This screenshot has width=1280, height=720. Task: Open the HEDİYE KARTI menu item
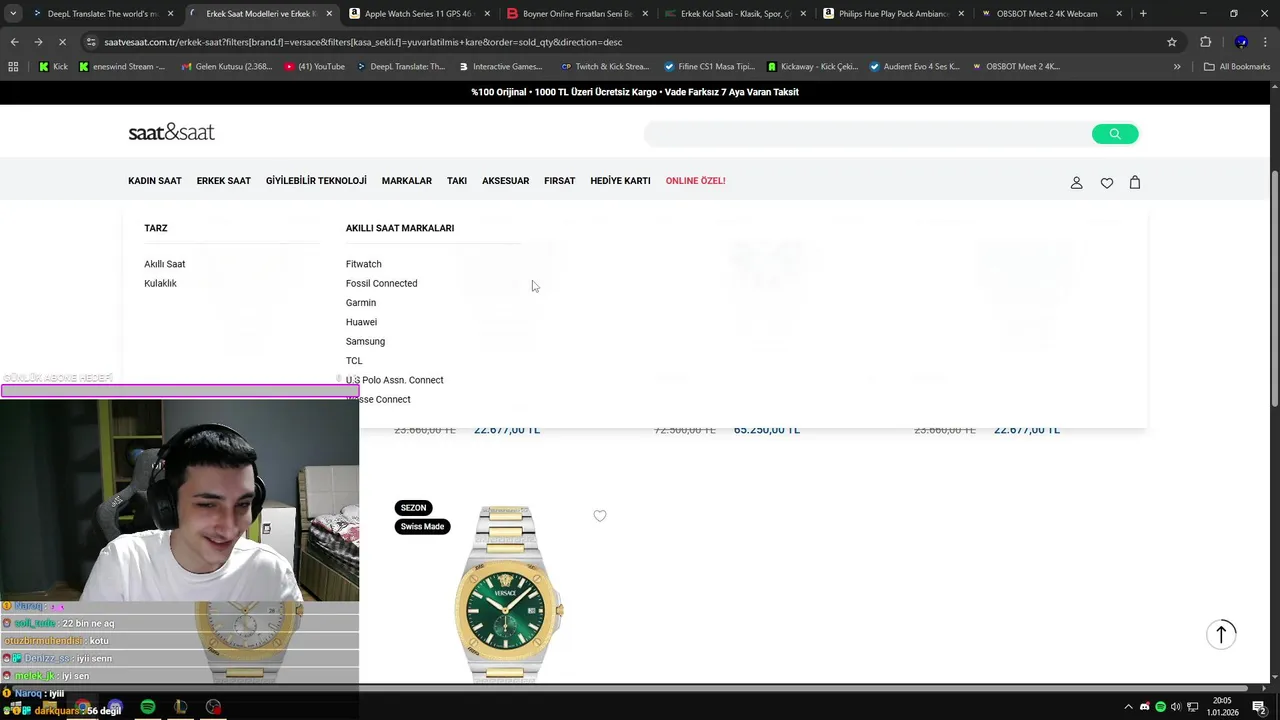coord(620,181)
